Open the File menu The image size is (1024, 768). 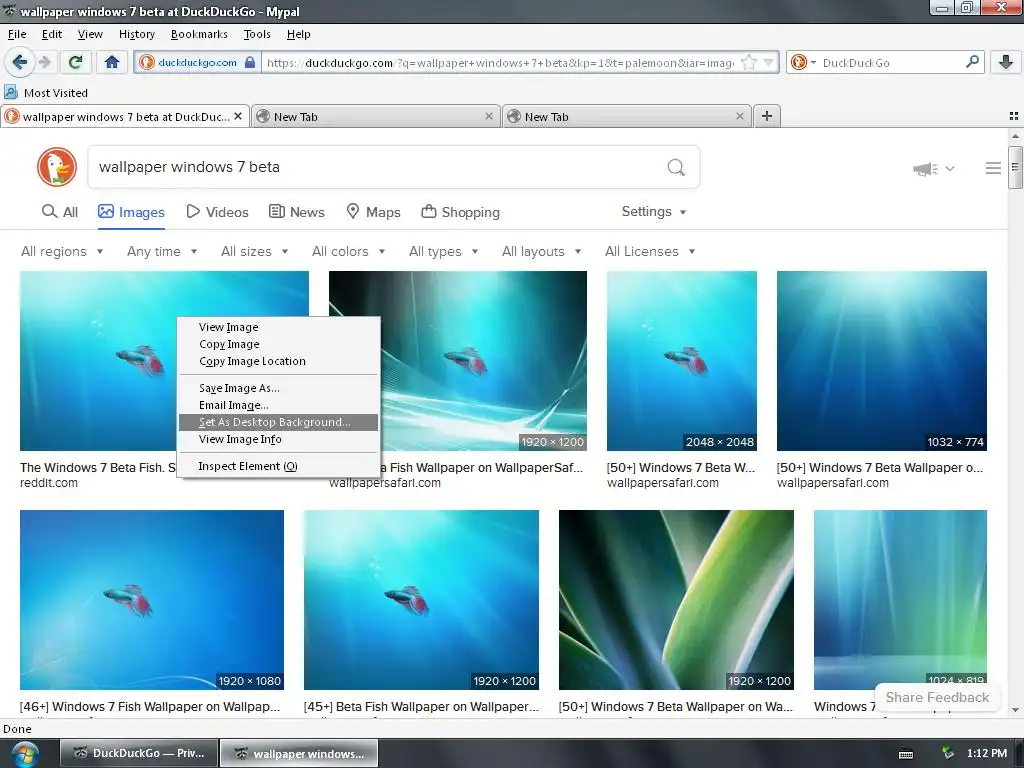tap(17, 34)
